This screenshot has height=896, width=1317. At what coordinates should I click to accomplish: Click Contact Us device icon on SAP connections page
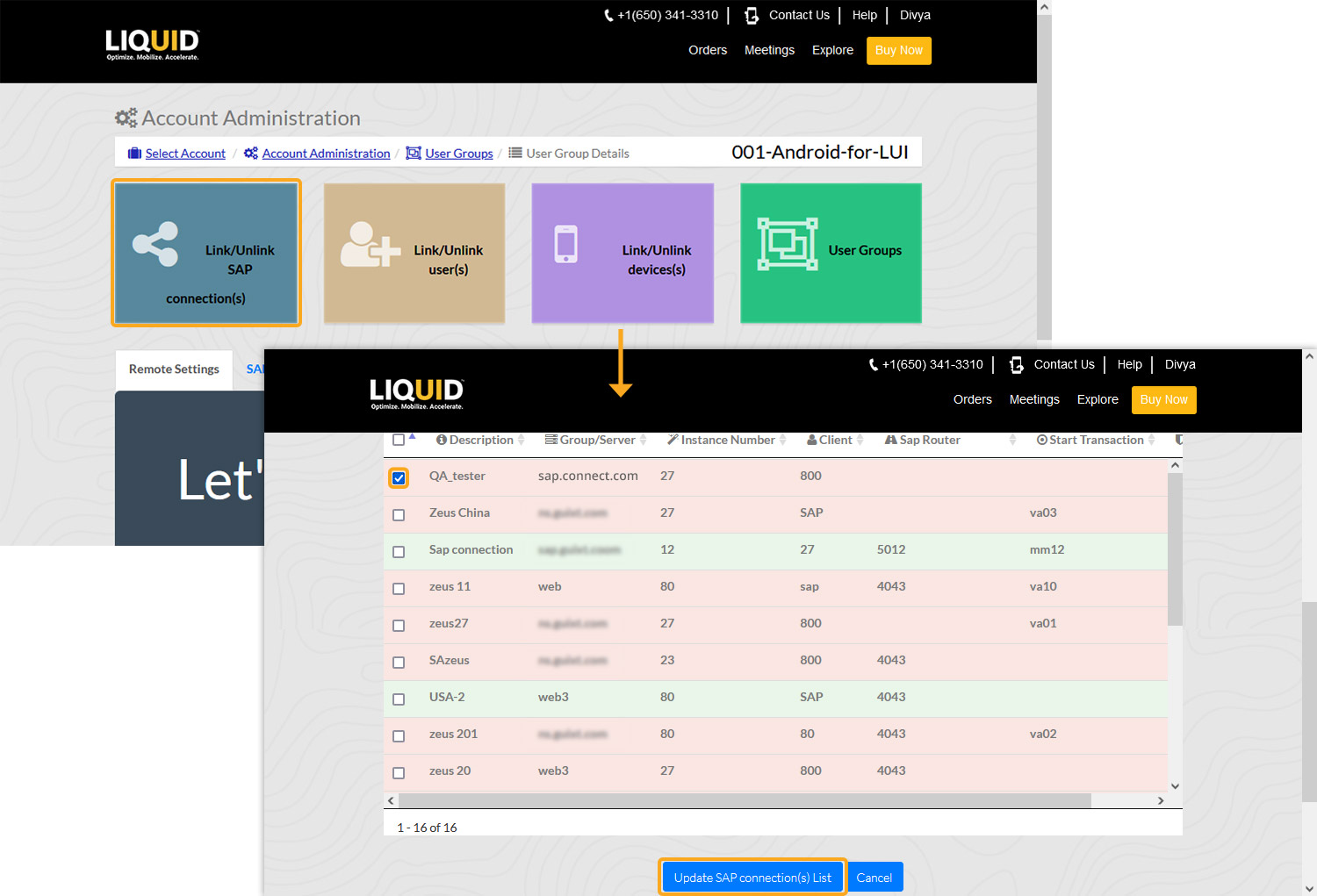pyautogui.click(x=1017, y=364)
